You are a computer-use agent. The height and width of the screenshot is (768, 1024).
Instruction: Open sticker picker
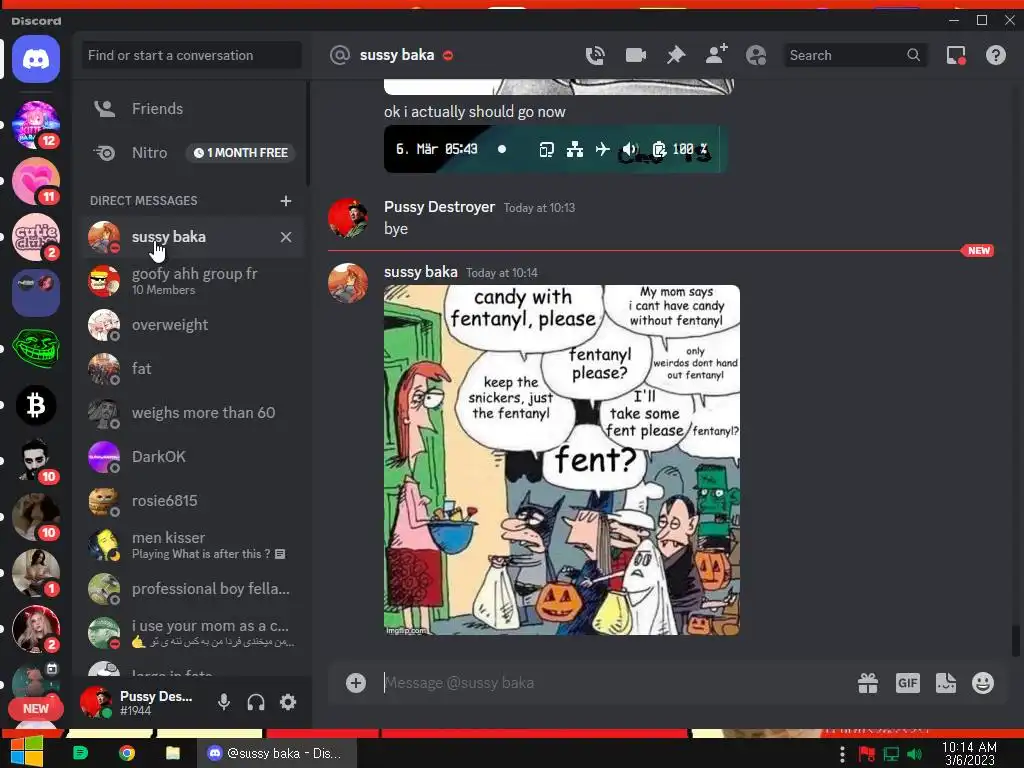[946, 683]
